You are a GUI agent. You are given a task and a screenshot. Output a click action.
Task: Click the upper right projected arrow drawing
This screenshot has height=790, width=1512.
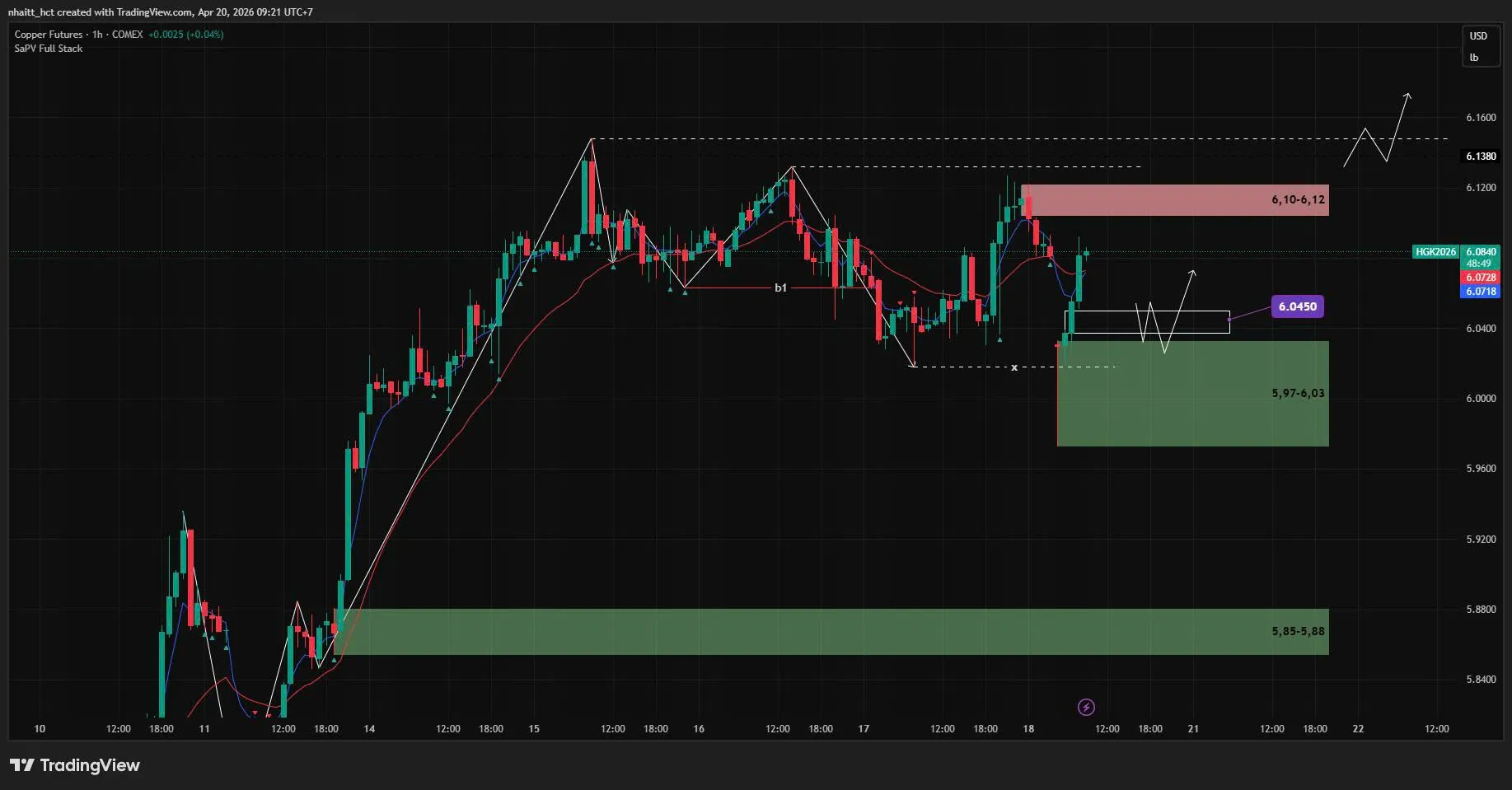coord(1378,130)
